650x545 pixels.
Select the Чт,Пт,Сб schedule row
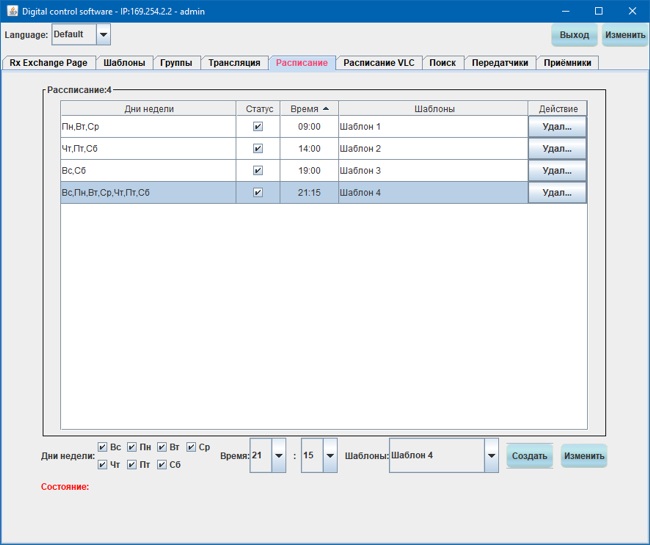[148, 149]
